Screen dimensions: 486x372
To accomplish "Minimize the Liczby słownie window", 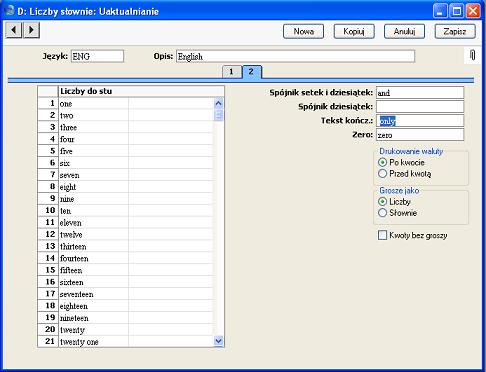I will 440,11.
